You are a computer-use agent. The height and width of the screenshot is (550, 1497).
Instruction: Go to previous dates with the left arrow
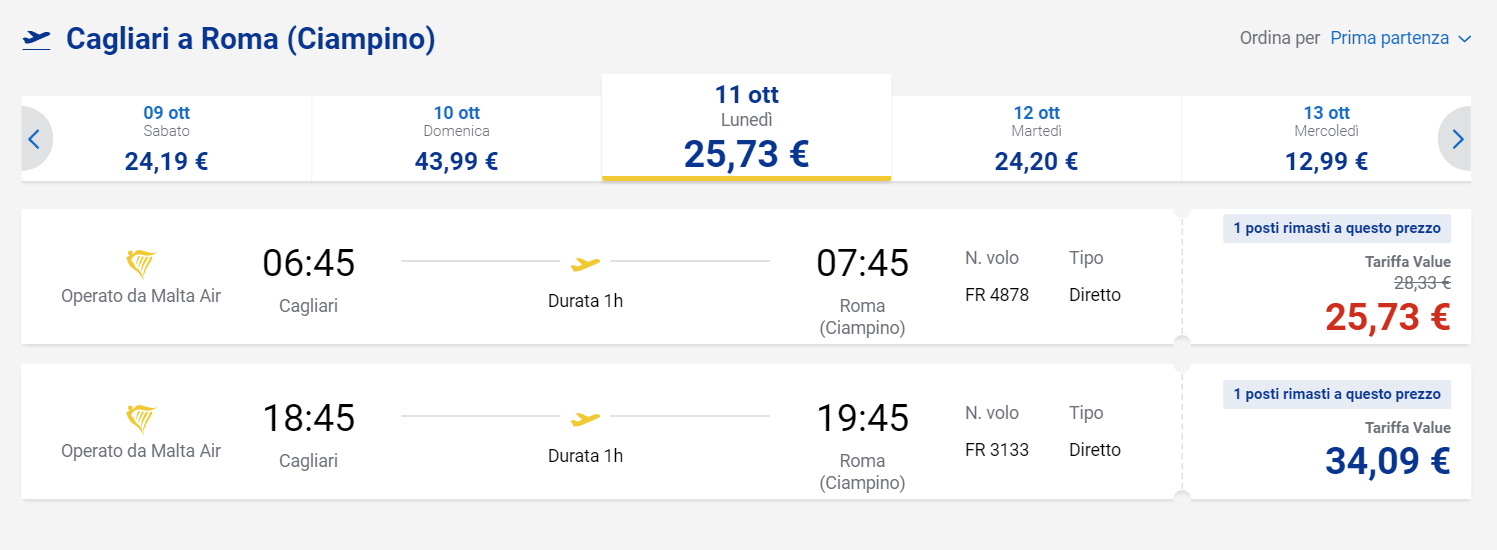(x=35, y=139)
